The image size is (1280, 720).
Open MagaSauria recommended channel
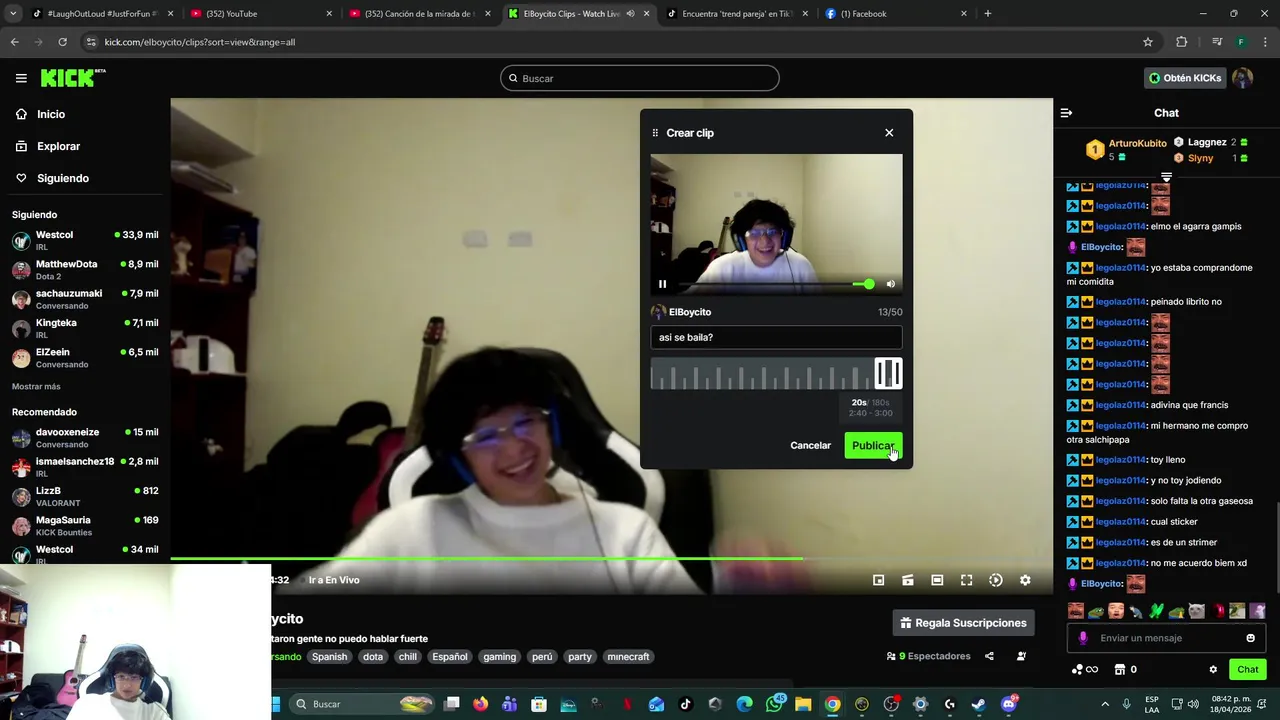tap(85, 526)
